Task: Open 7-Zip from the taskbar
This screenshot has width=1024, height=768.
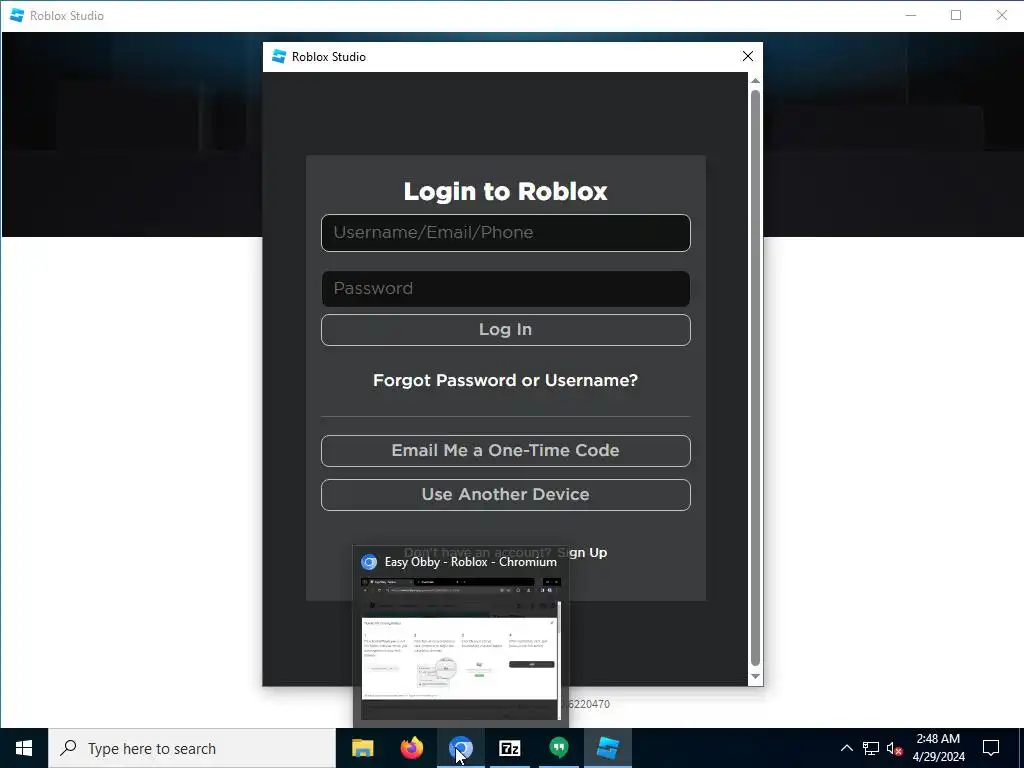Action: point(509,748)
